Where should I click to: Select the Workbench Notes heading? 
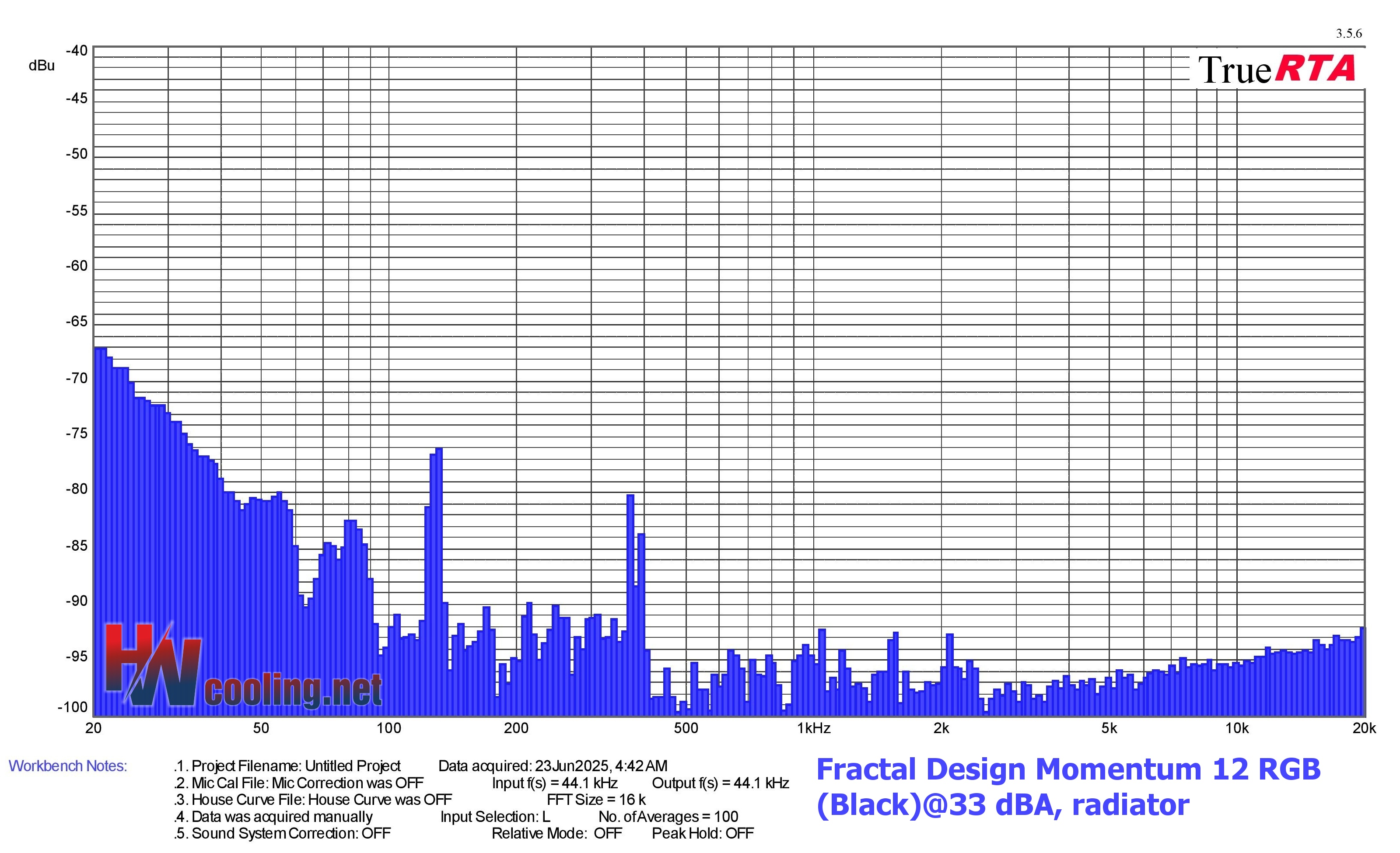[68, 766]
